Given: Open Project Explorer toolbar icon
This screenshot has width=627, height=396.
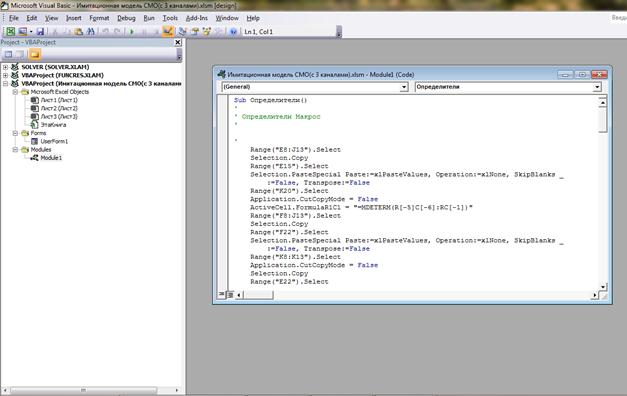Looking at the screenshot, I should (x=183, y=32).
